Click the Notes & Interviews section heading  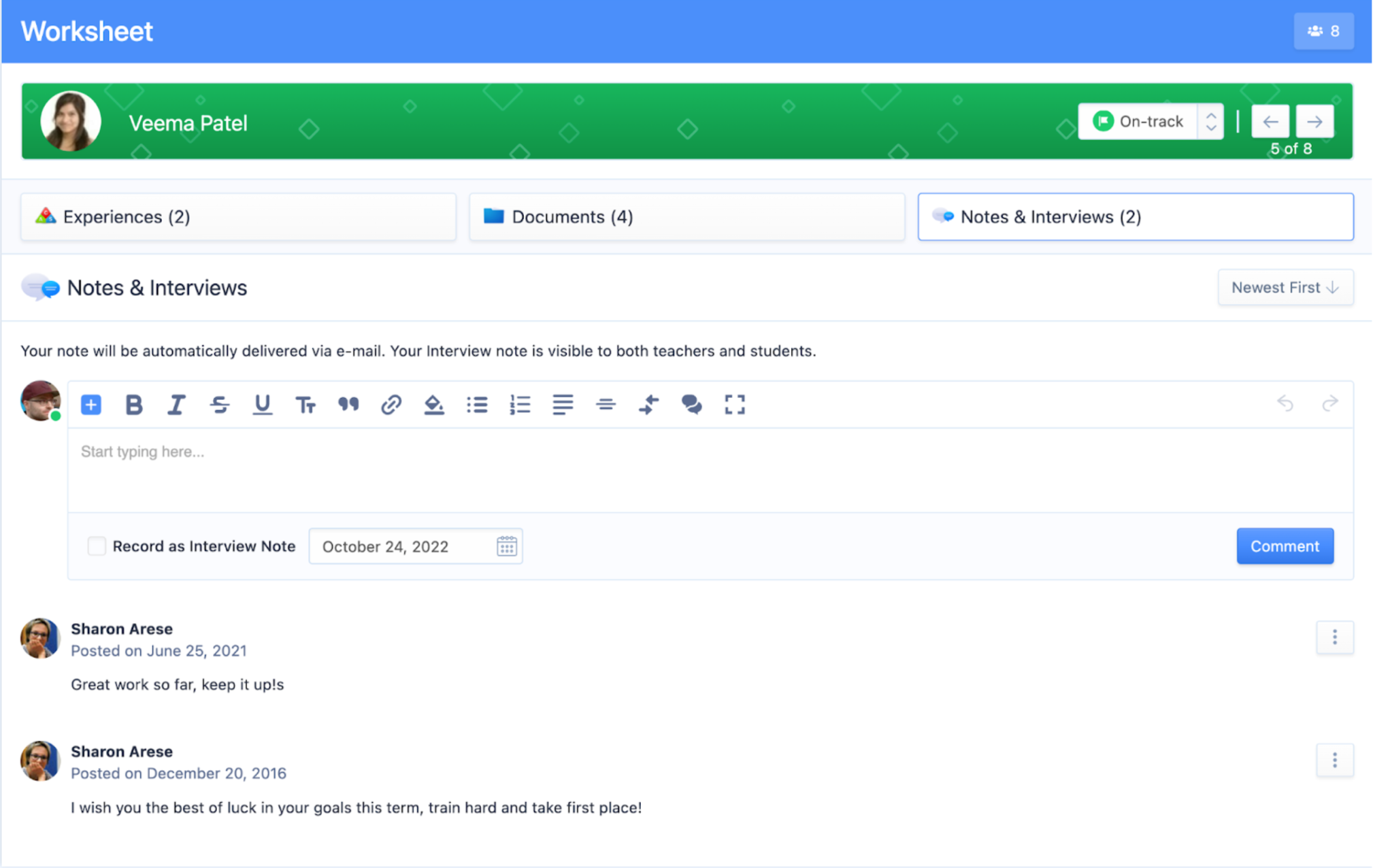[x=156, y=288]
